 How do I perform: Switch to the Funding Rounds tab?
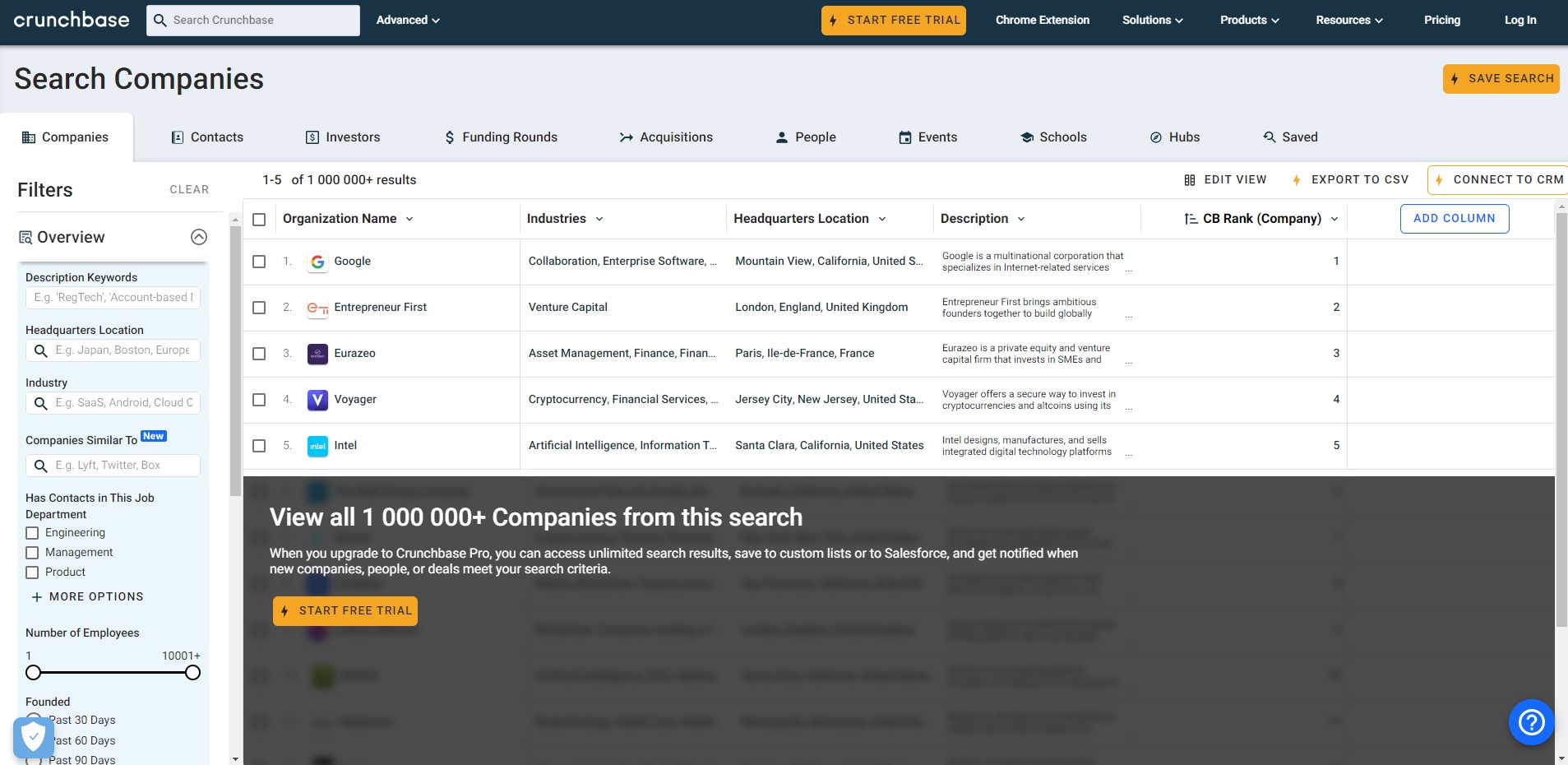click(x=501, y=137)
